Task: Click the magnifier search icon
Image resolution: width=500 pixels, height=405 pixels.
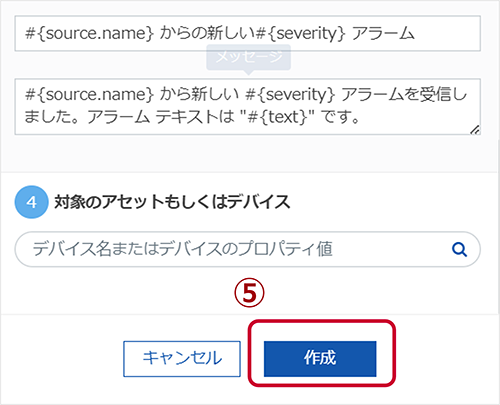Action: point(459,249)
